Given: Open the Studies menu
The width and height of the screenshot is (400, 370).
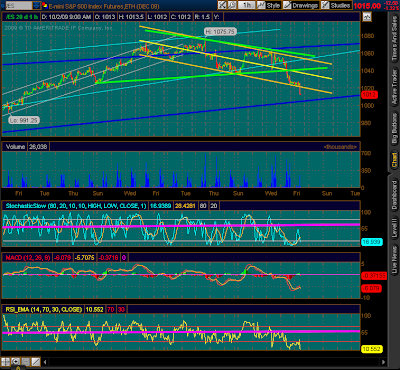Looking at the screenshot, I should (336, 5).
